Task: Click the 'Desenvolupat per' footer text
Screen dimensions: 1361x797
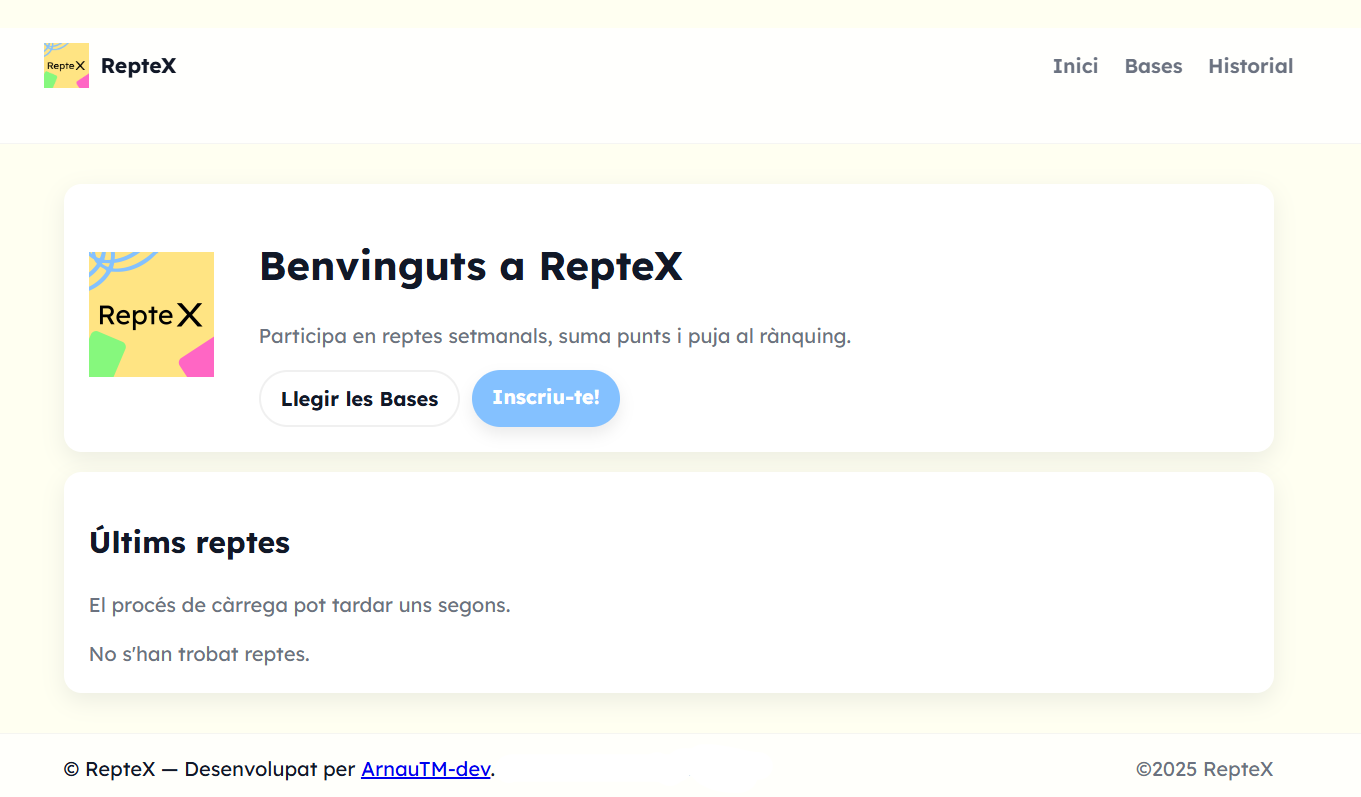Action: 270,769
